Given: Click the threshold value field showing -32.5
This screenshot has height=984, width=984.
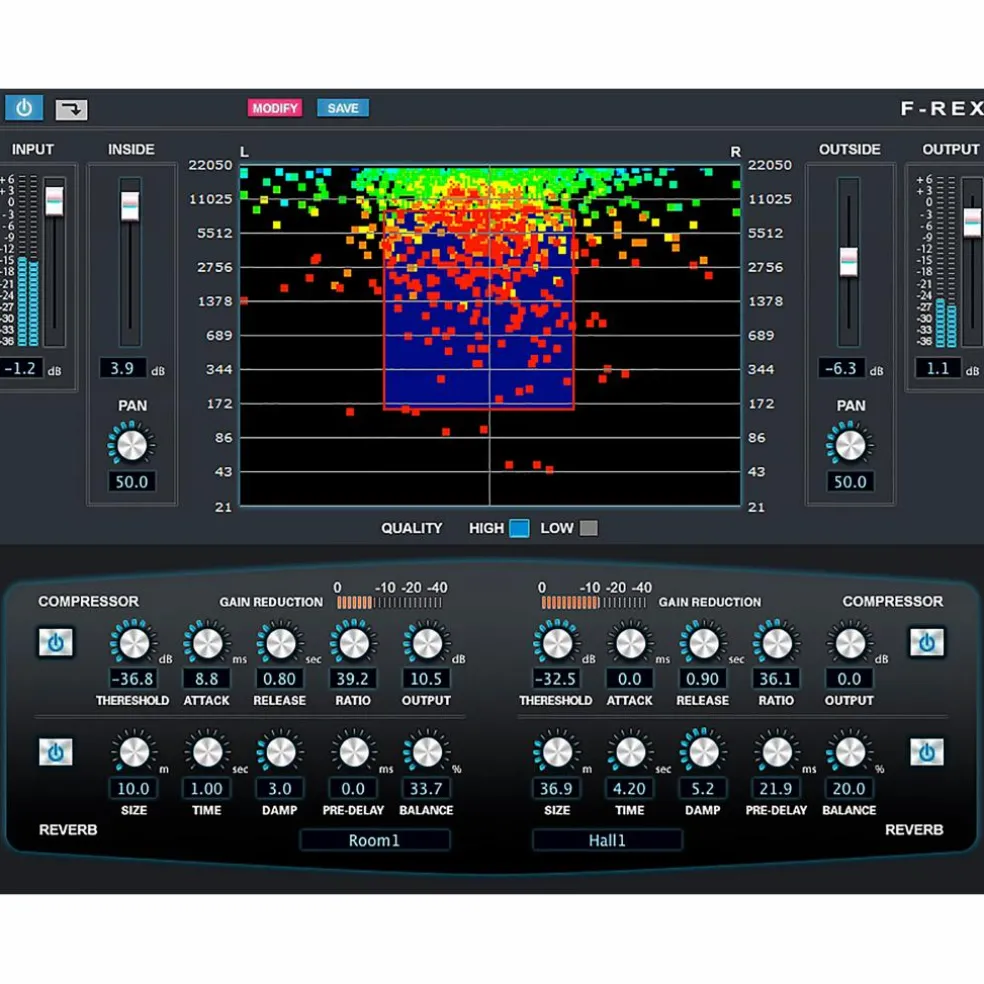Looking at the screenshot, I should pos(556,679).
